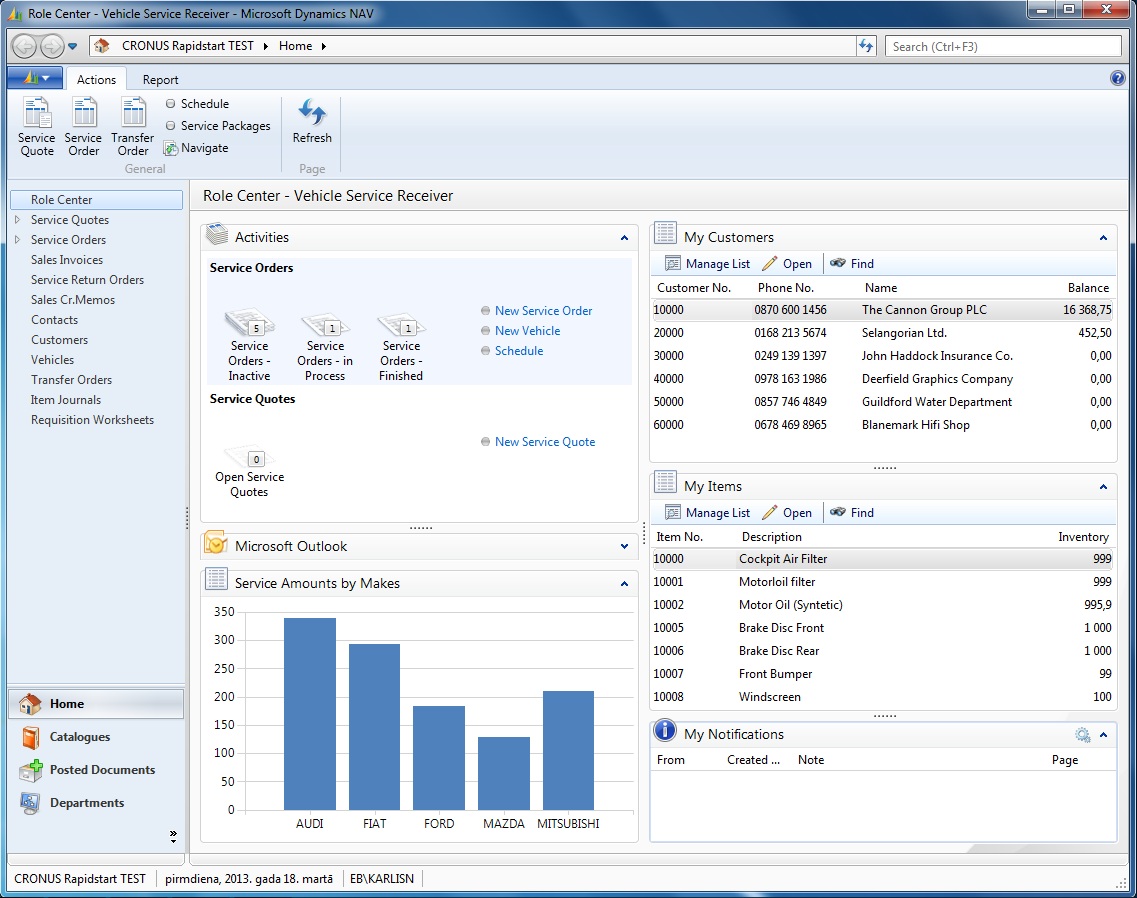The height and width of the screenshot is (898, 1137).
Task: Show more navigation pane buttons chevron
Action: point(173,836)
